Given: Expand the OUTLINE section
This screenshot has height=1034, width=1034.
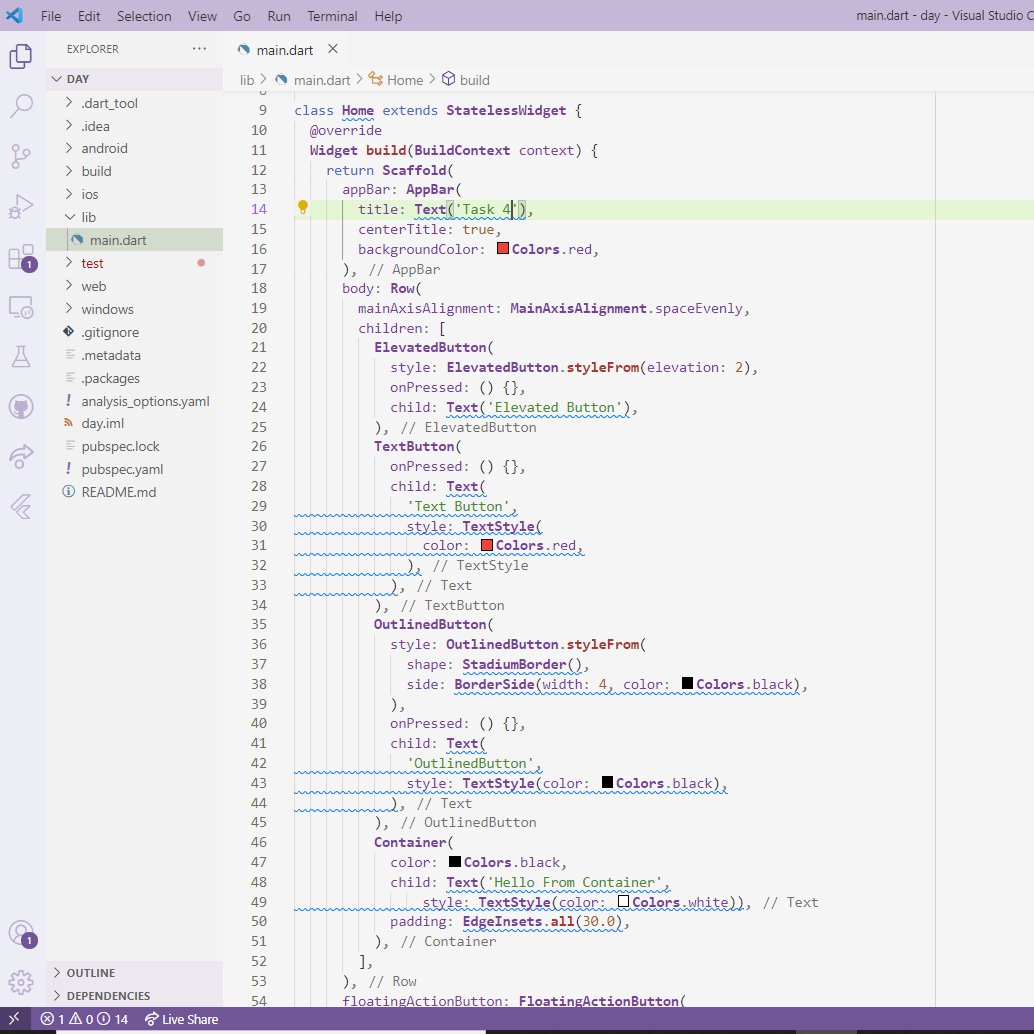Looking at the screenshot, I should point(135,973).
